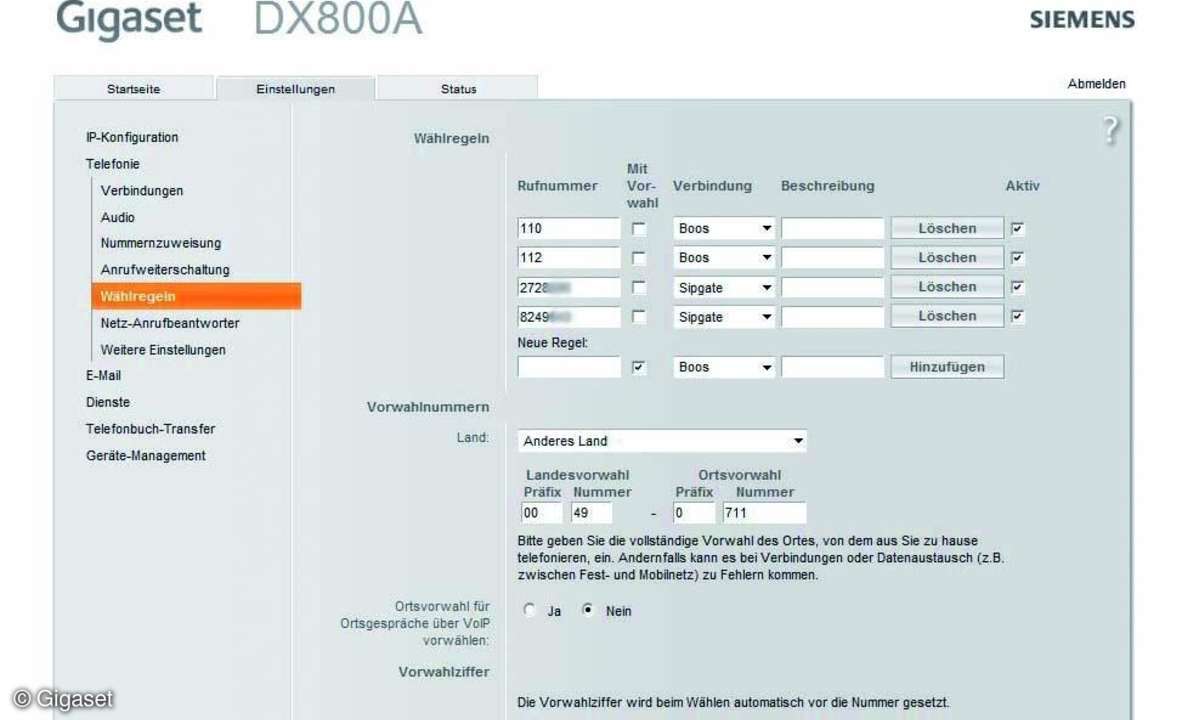This screenshot has width=1199, height=720.
Task: Open Verbindung dropdown for rule 110
Action: click(x=723, y=229)
